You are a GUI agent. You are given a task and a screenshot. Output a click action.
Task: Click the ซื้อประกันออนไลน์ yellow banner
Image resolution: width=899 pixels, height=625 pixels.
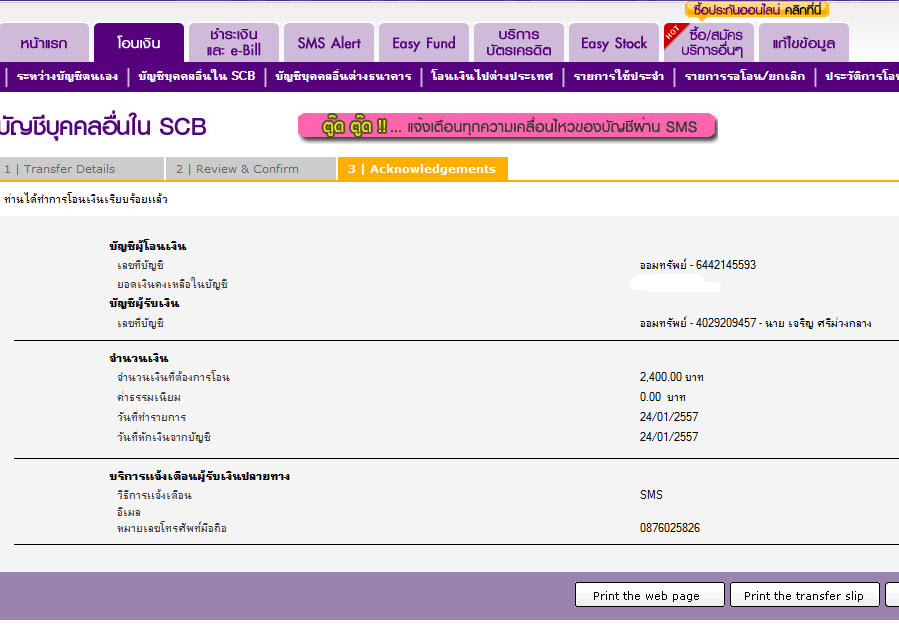click(757, 10)
